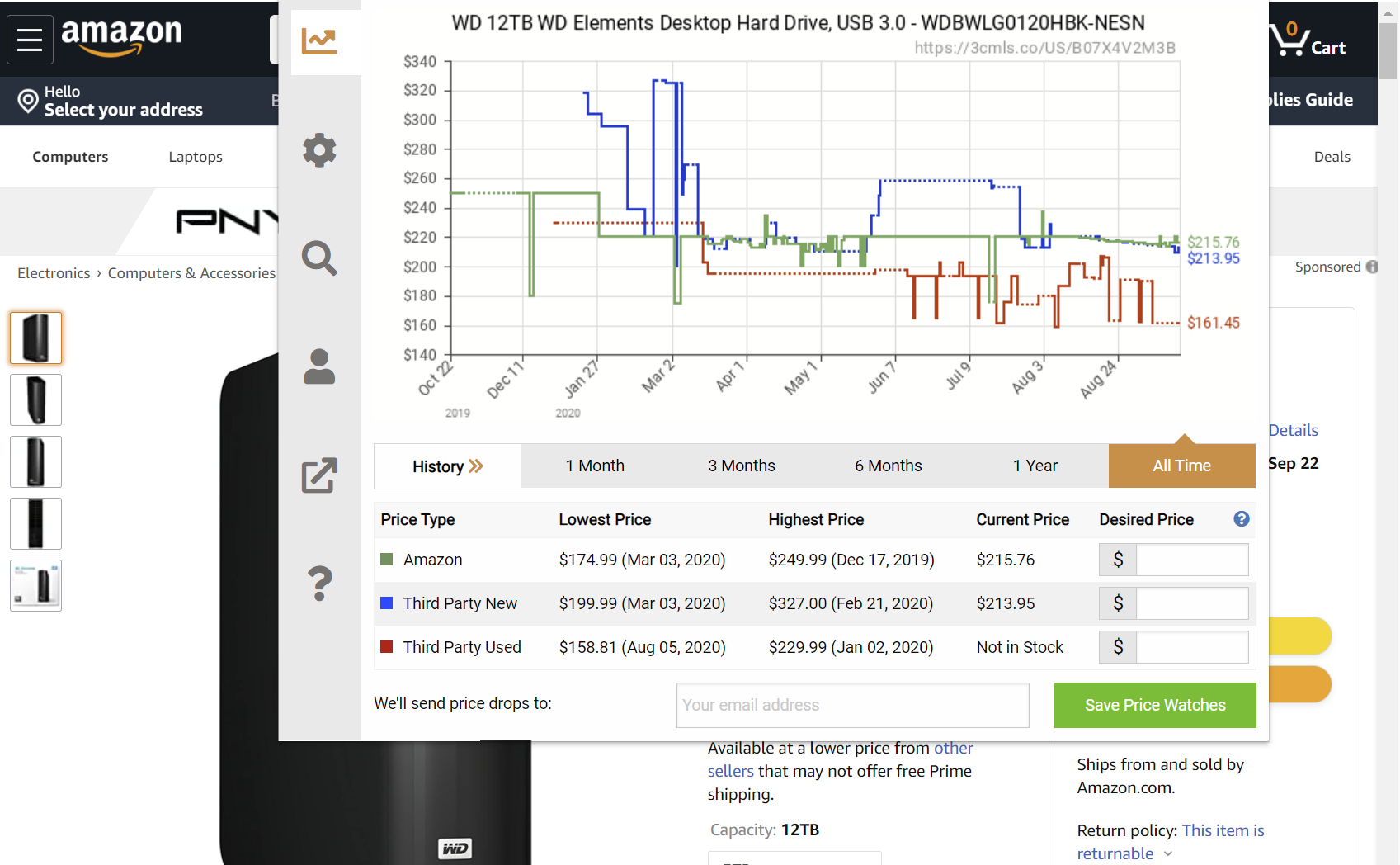Select the first product thumbnail
This screenshot has width=1400, height=865.
click(x=35, y=338)
